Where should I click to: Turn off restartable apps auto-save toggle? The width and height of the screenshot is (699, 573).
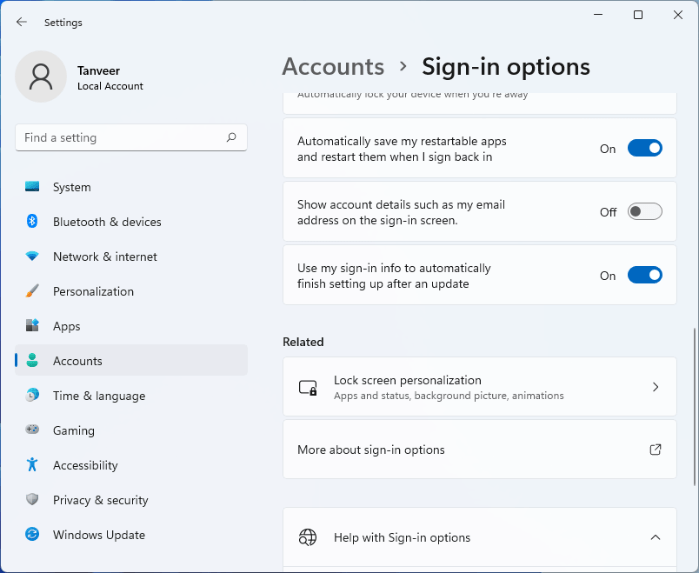[644, 148]
